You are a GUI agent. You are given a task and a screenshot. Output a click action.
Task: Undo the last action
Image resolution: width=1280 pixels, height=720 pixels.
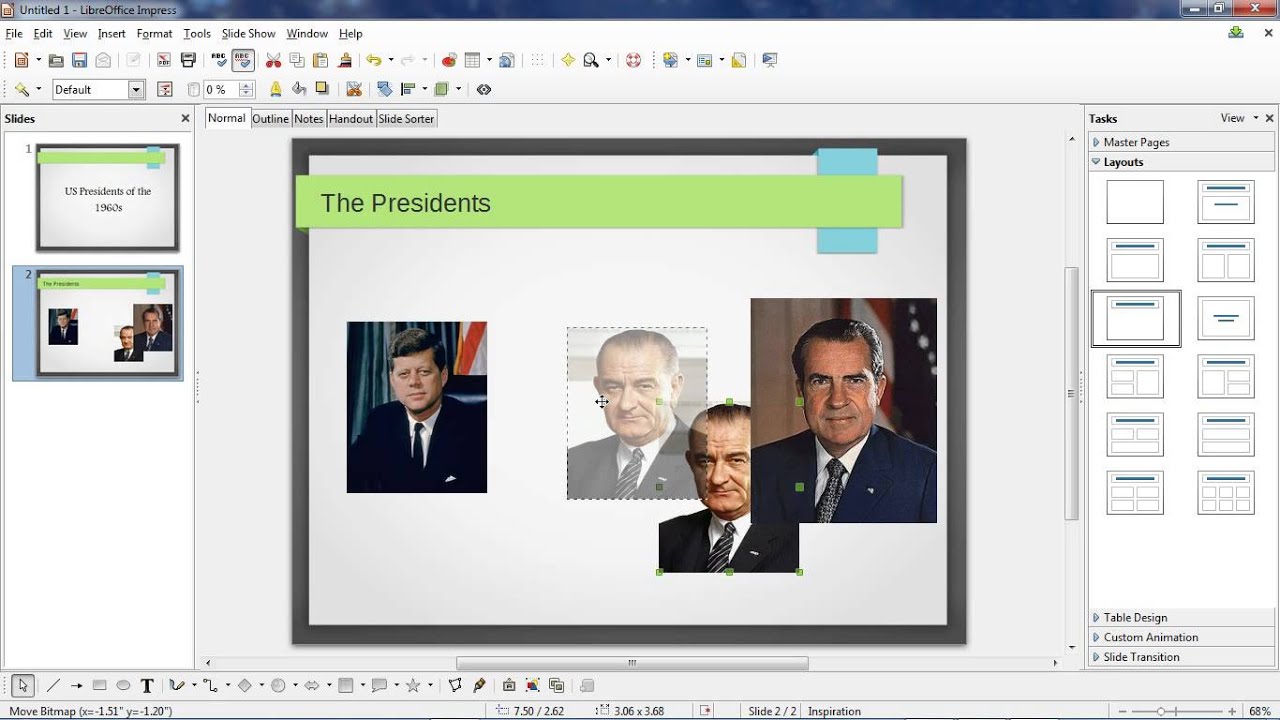pyautogui.click(x=373, y=60)
